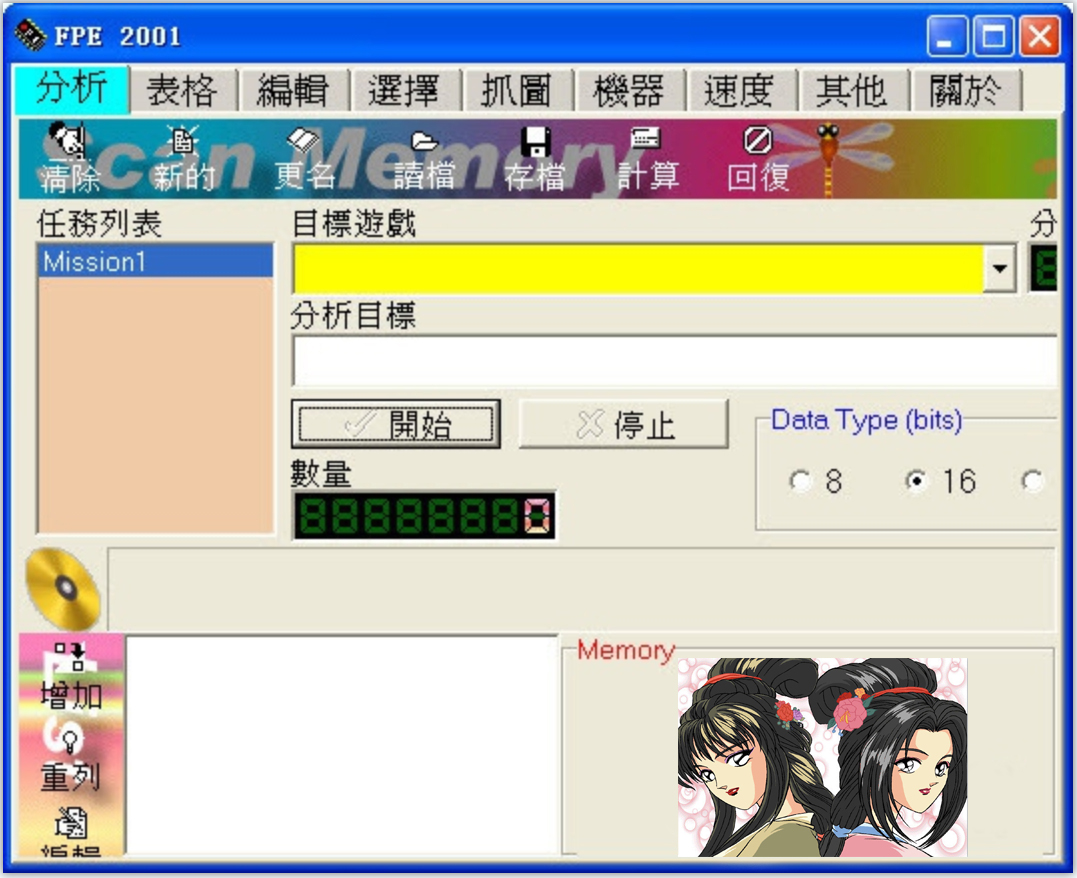Click the 開始 (start) button

click(396, 425)
